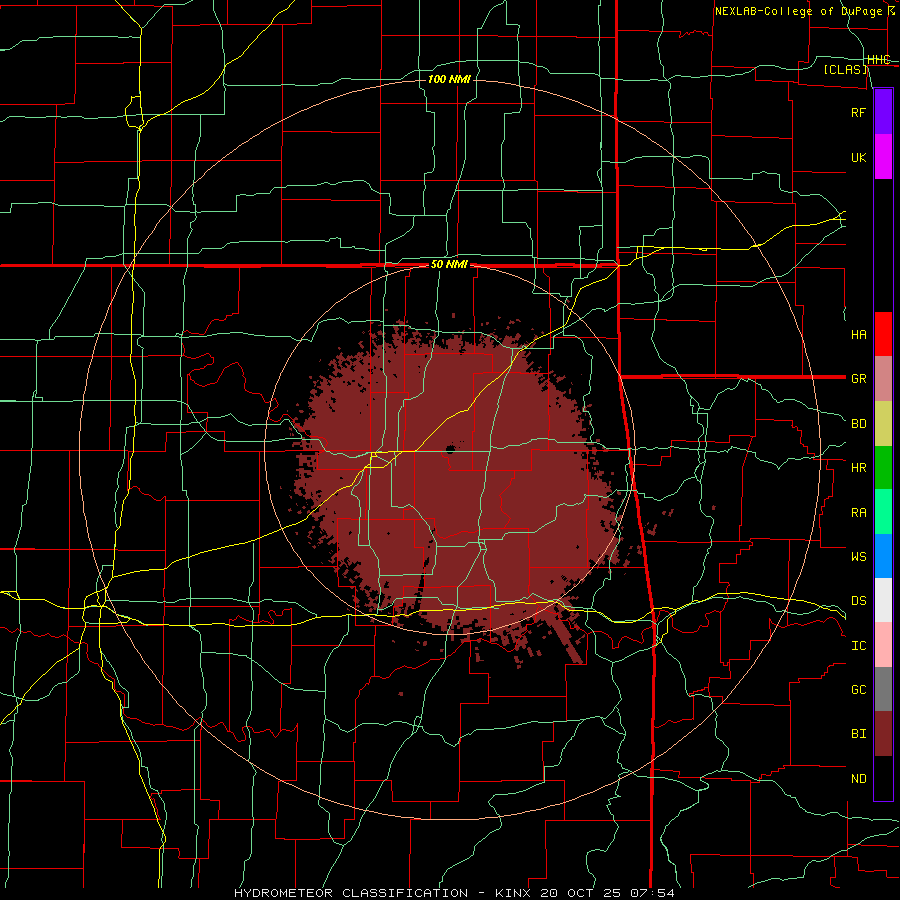Click the '[CLAS]' units label
This screenshot has height=900, width=900.
click(x=845, y=69)
